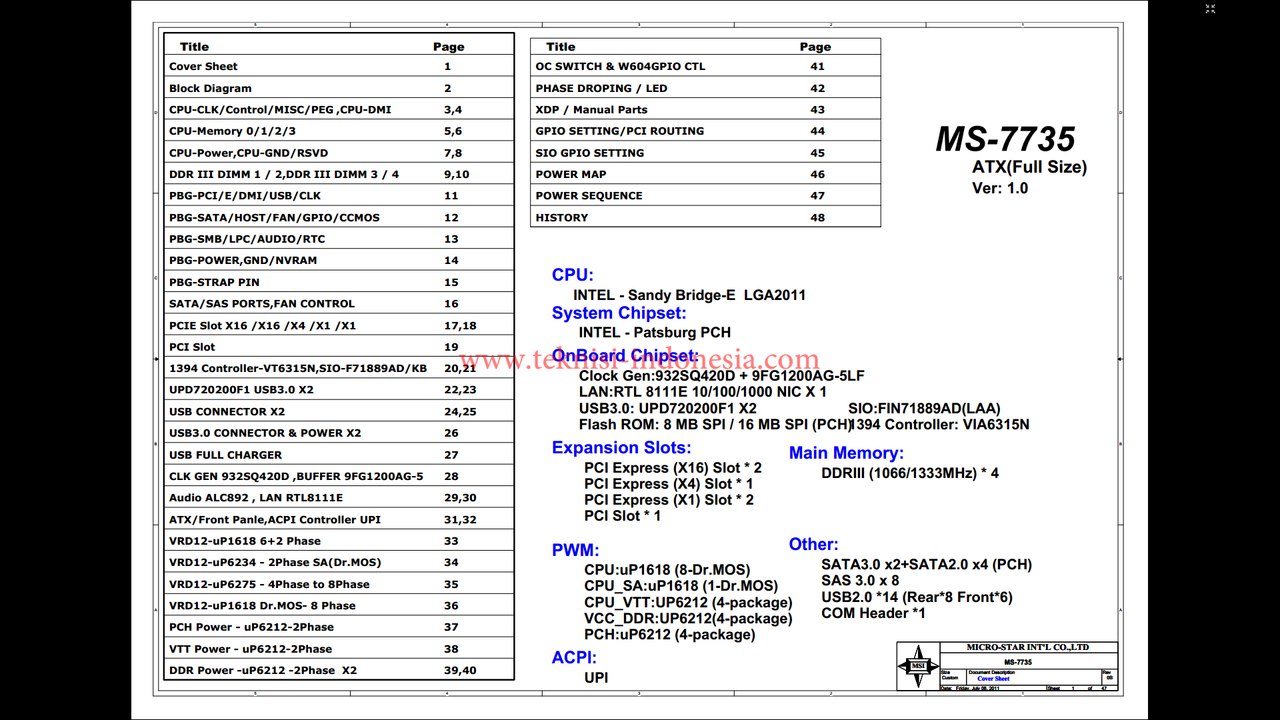The image size is (1280, 720).
Task: Select 'GPIO SETTING/PCI ROUTING' row
Action: coord(705,131)
